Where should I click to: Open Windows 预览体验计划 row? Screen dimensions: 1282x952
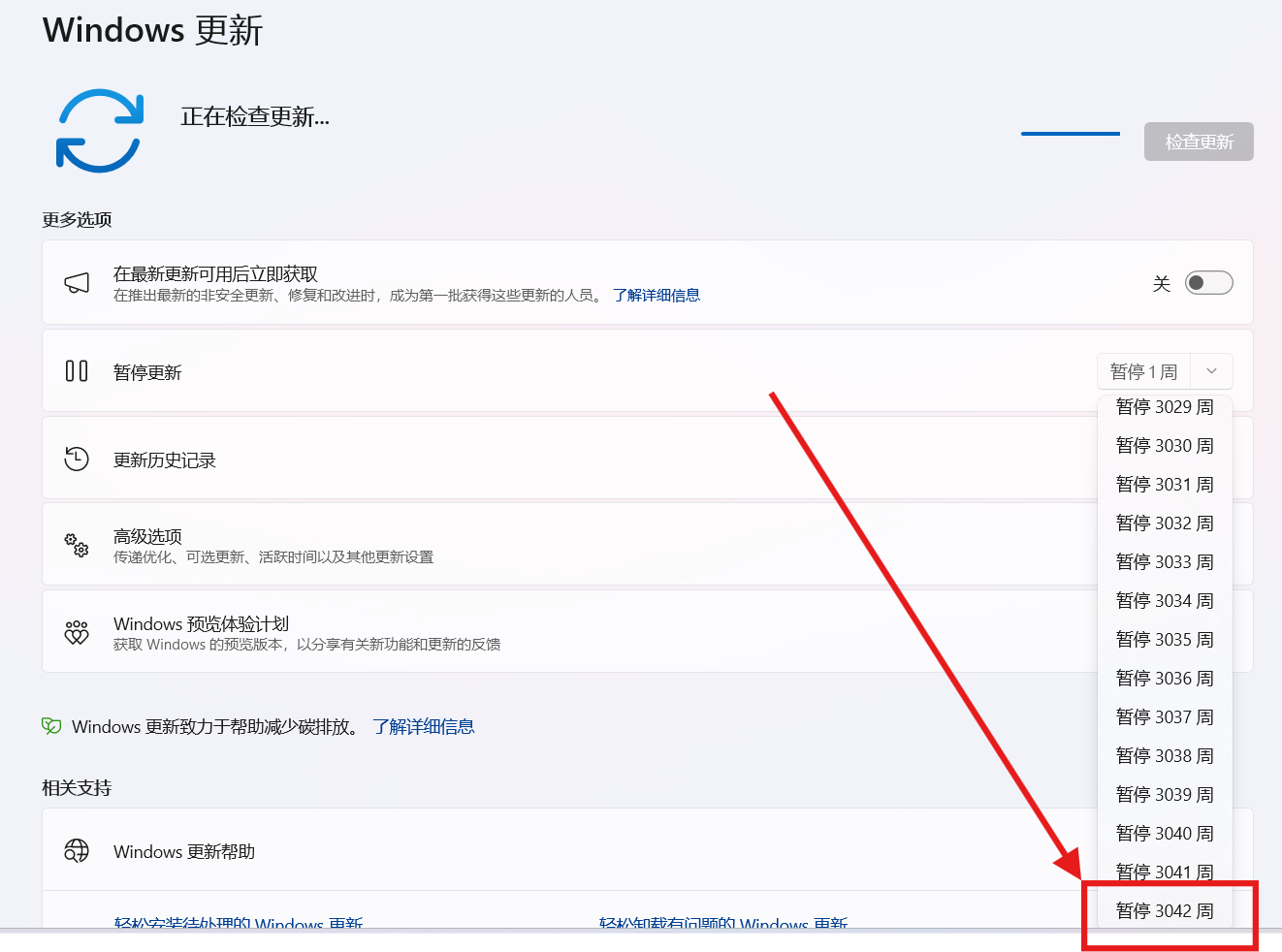point(648,632)
